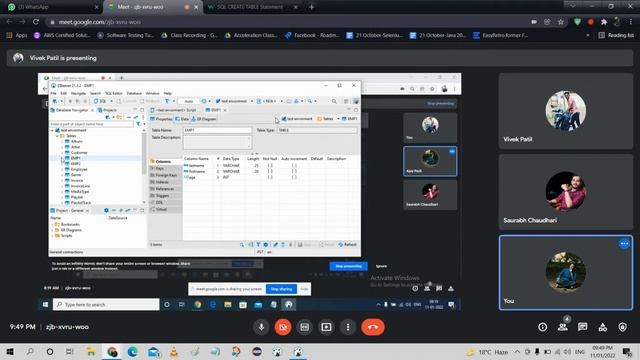Open Chrome tab search dropdown
This screenshot has height=360, width=640.
point(573,6)
